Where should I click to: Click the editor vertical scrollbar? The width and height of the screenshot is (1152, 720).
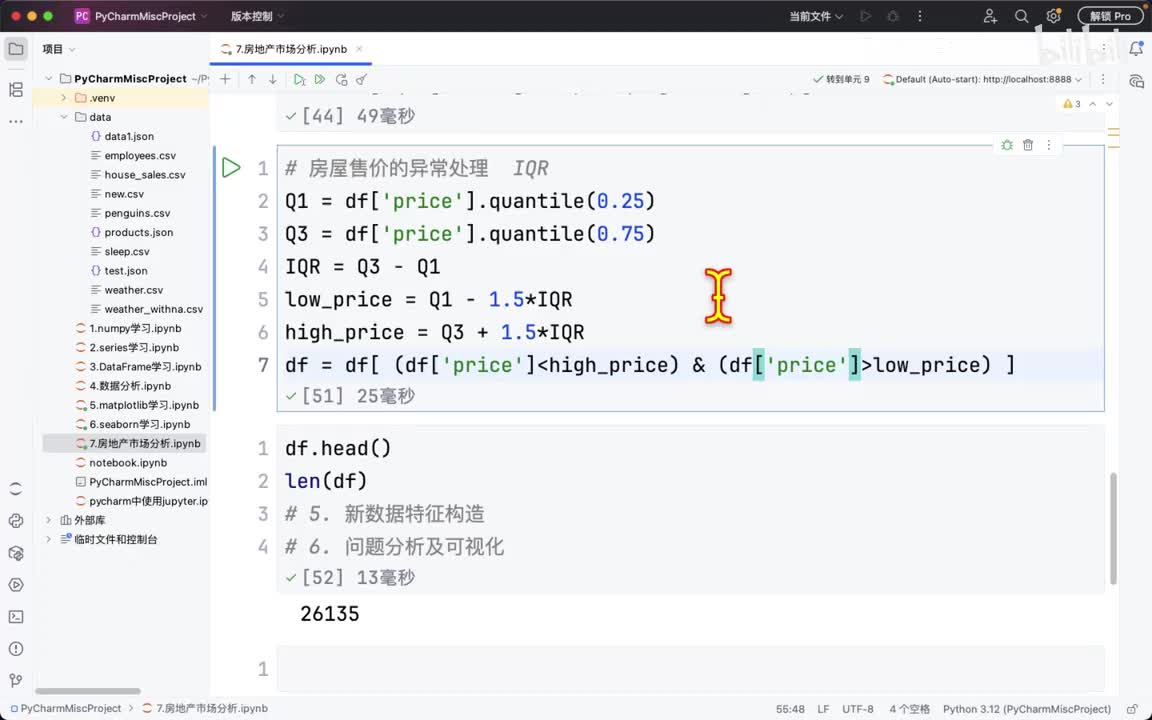click(x=1113, y=528)
